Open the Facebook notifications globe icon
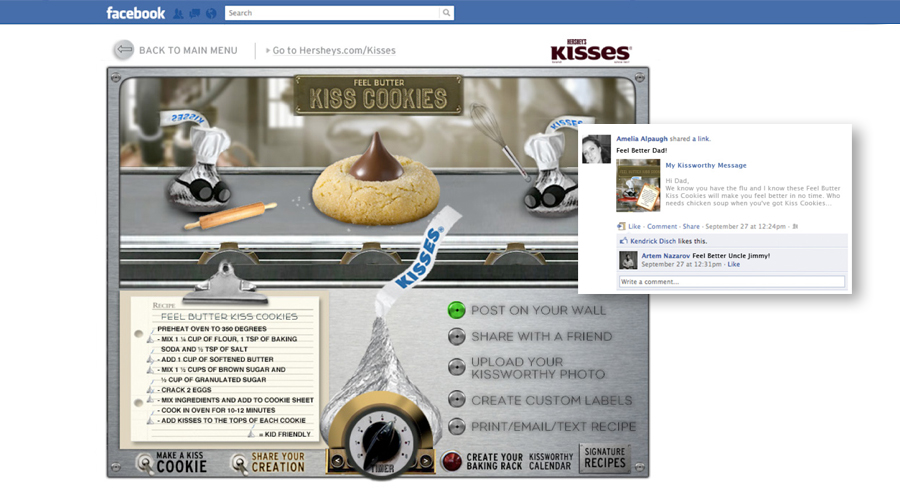The width and height of the screenshot is (900, 500). pos(211,13)
